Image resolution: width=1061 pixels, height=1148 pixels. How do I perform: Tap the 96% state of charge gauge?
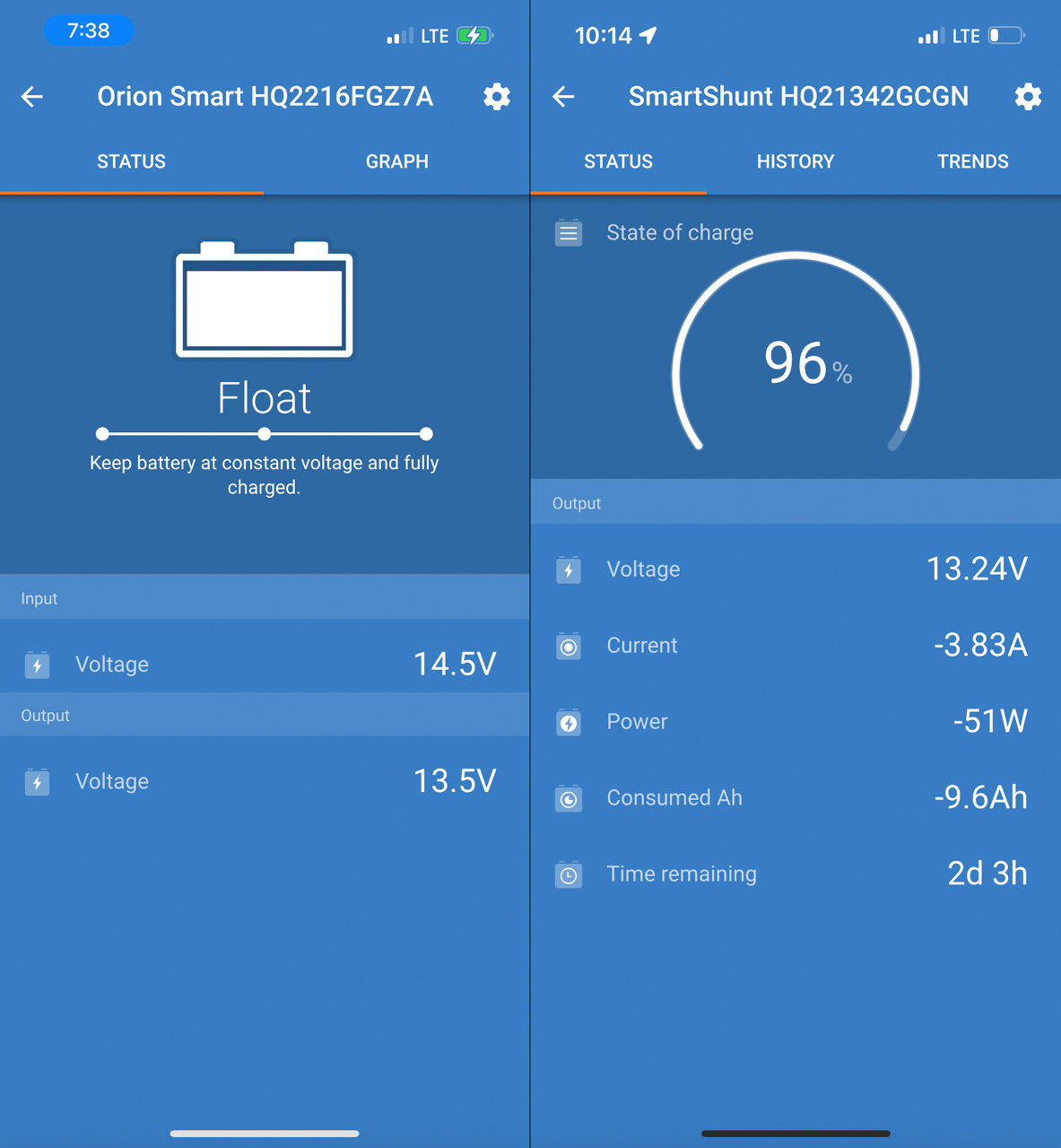coord(796,352)
